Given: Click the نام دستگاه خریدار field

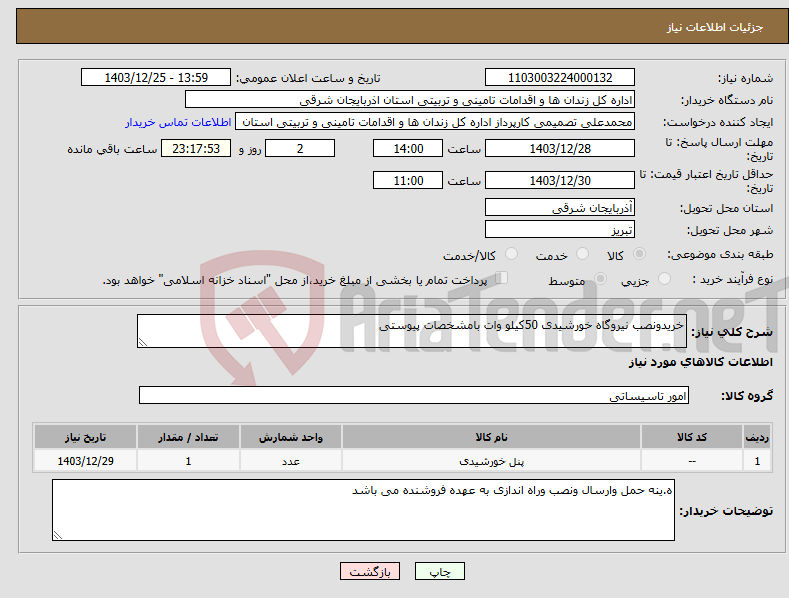Looking at the screenshot, I should click(x=410, y=100).
